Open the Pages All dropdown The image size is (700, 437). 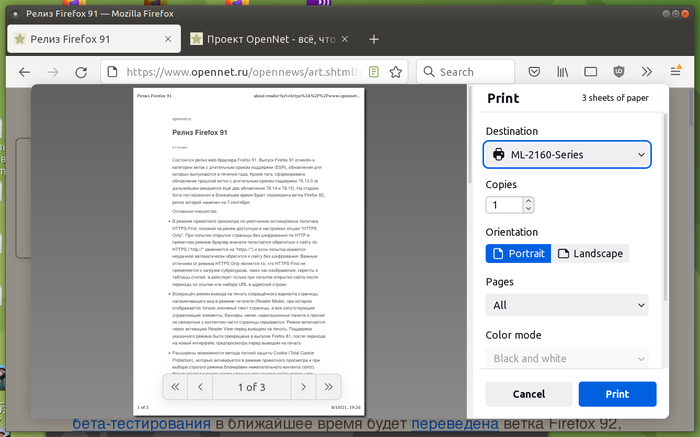567,305
